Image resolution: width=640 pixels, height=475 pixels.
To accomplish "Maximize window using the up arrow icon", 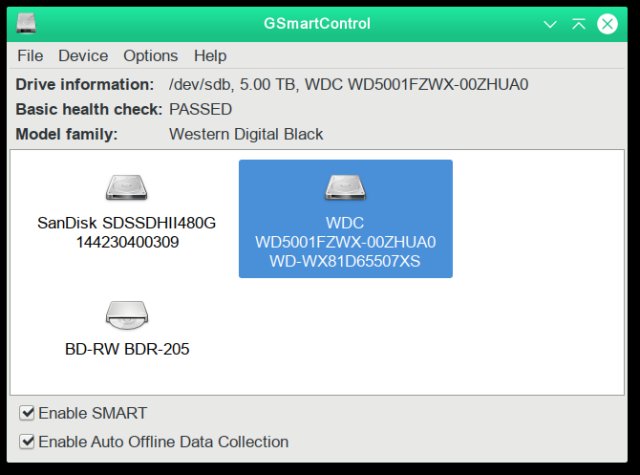I will [579, 24].
